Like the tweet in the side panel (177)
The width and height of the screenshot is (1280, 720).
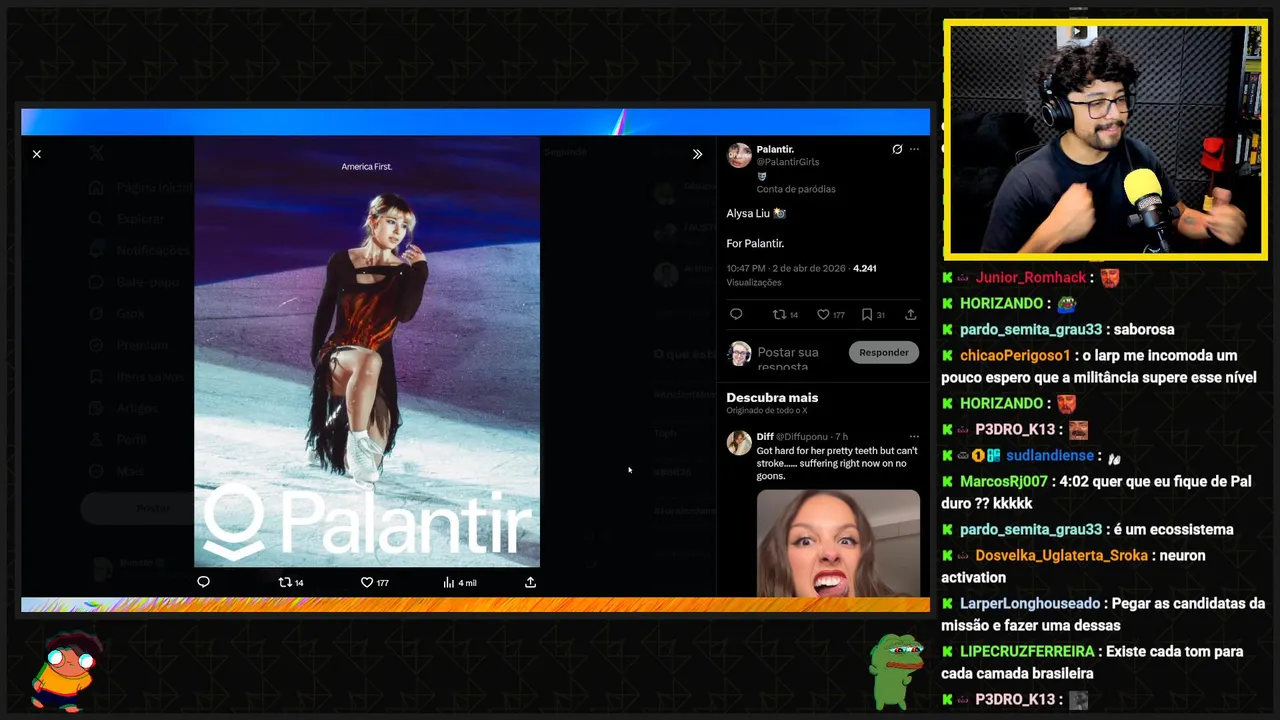coord(831,314)
